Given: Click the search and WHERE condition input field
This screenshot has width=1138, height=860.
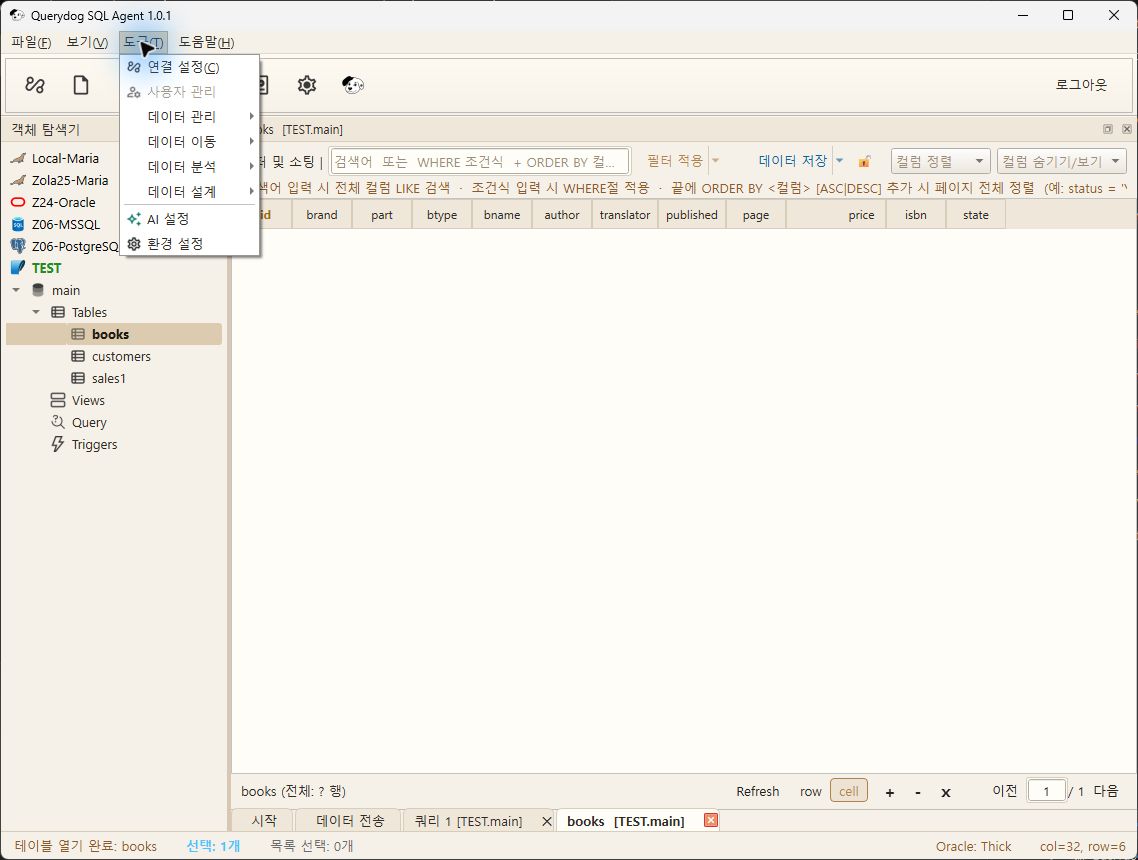Looking at the screenshot, I should coord(480,161).
